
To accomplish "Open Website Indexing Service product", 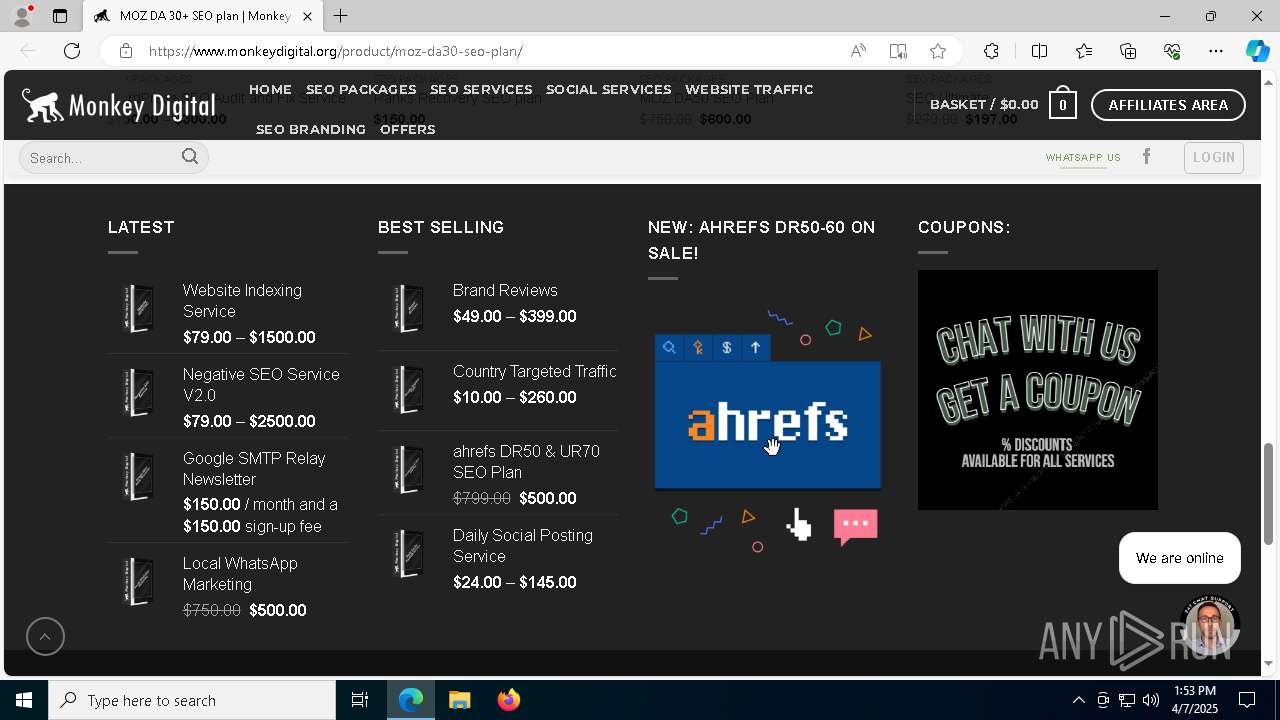I will click(242, 301).
